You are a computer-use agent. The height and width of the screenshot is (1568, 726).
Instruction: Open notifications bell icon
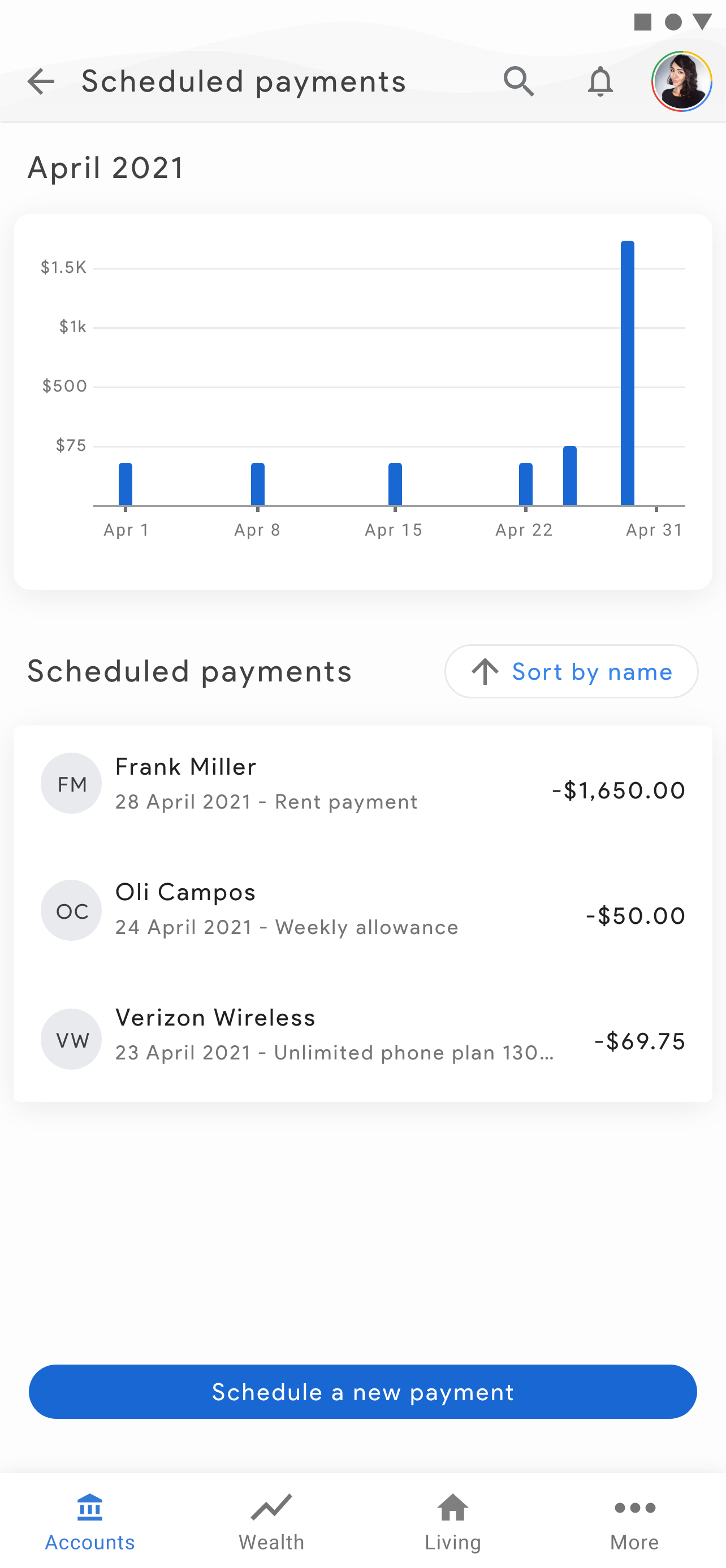click(x=600, y=81)
